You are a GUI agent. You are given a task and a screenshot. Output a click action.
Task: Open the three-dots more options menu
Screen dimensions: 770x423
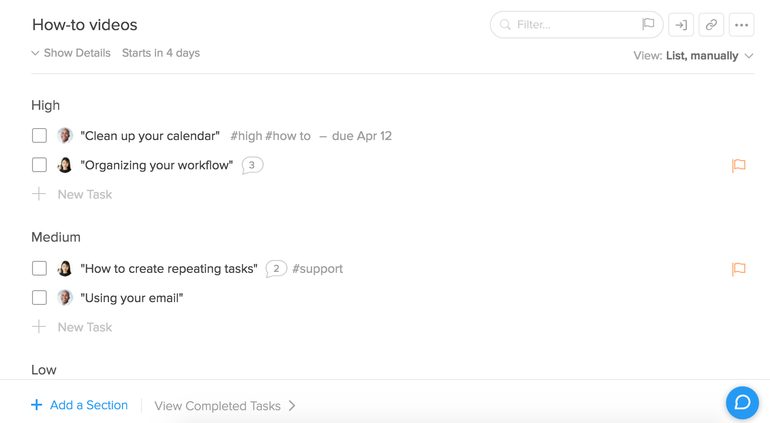click(742, 25)
